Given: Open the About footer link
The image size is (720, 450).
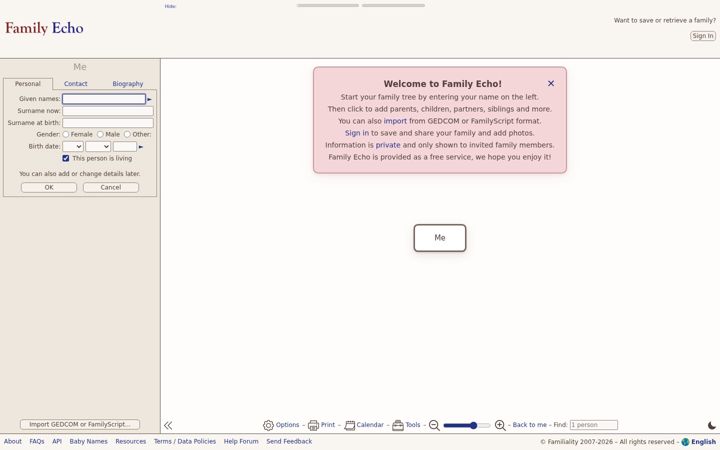Looking at the screenshot, I should click(x=13, y=441).
